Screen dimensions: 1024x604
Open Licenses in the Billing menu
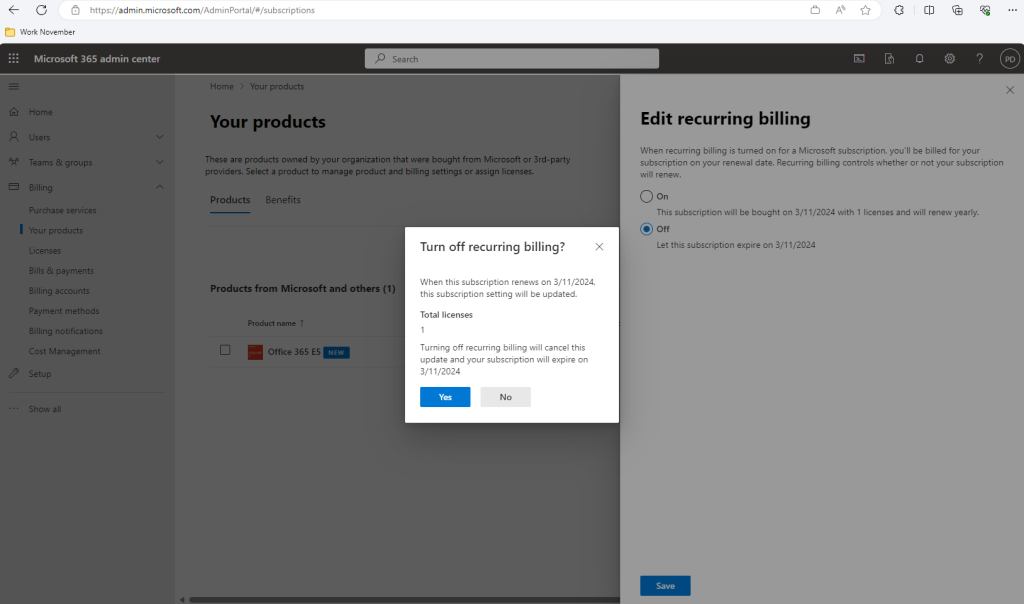pyautogui.click(x=44, y=251)
